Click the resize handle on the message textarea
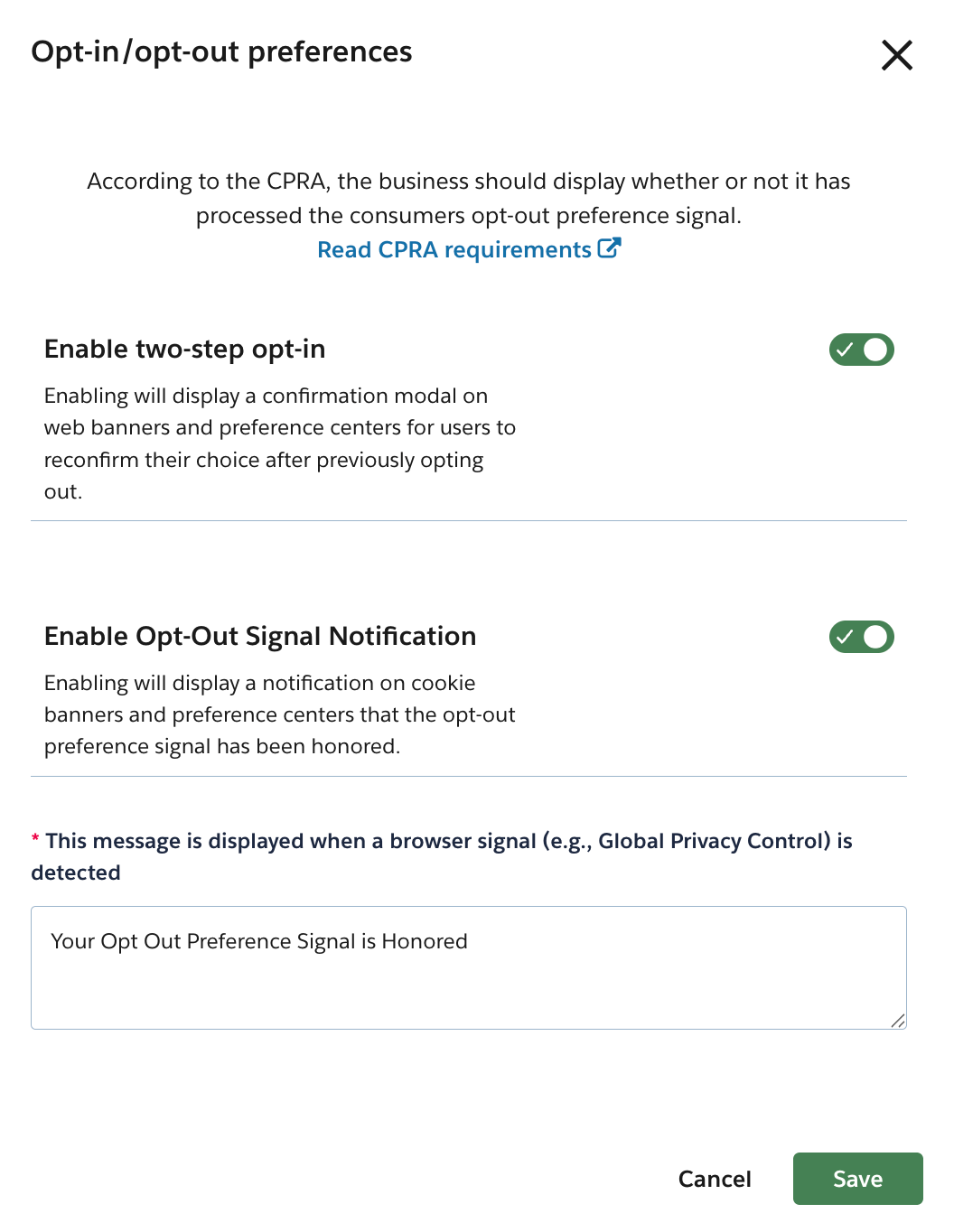This screenshot has width=954, height=1232. [x=897, y=1022]
